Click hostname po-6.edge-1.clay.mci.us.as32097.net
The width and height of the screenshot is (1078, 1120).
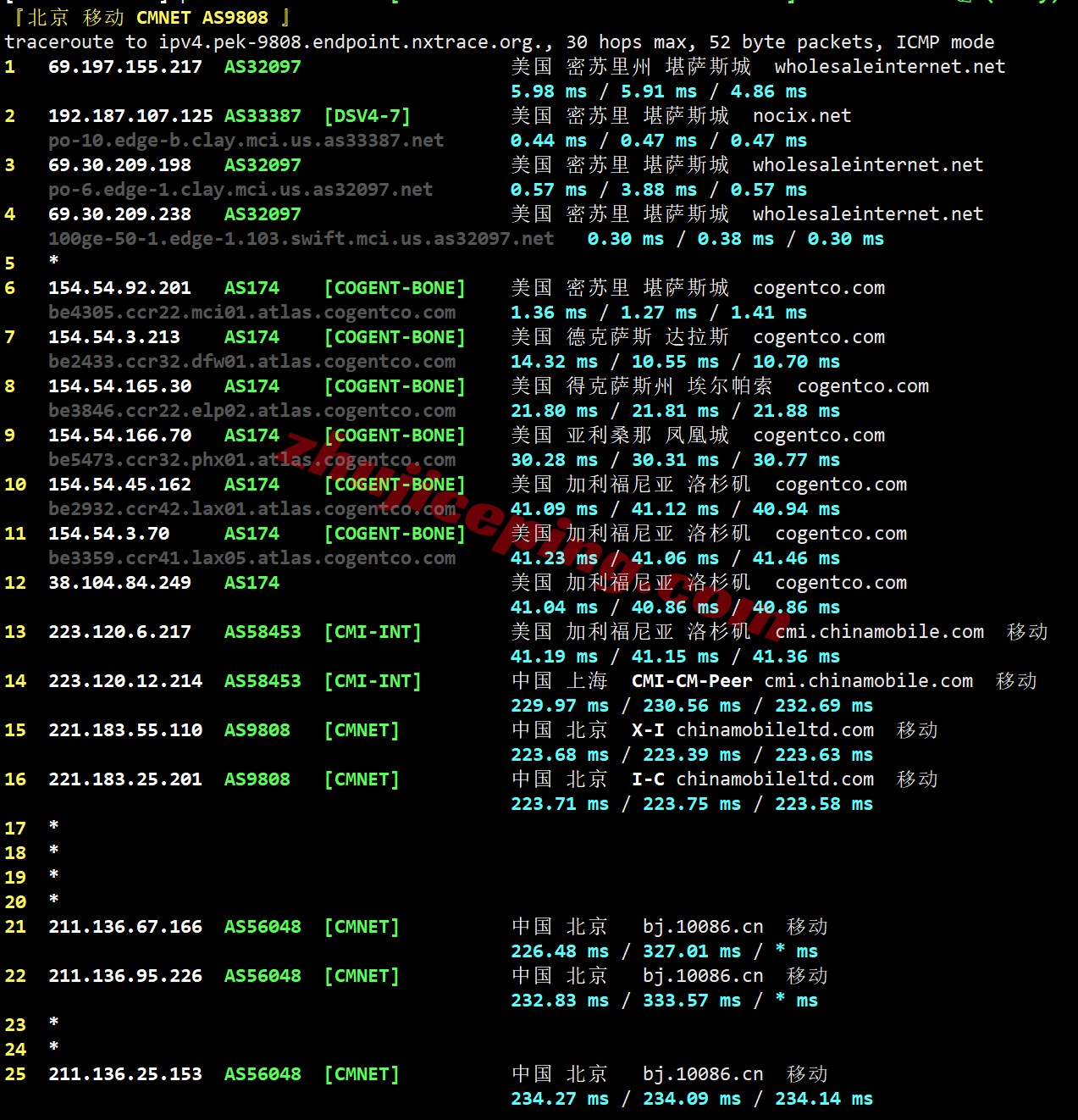240,190
